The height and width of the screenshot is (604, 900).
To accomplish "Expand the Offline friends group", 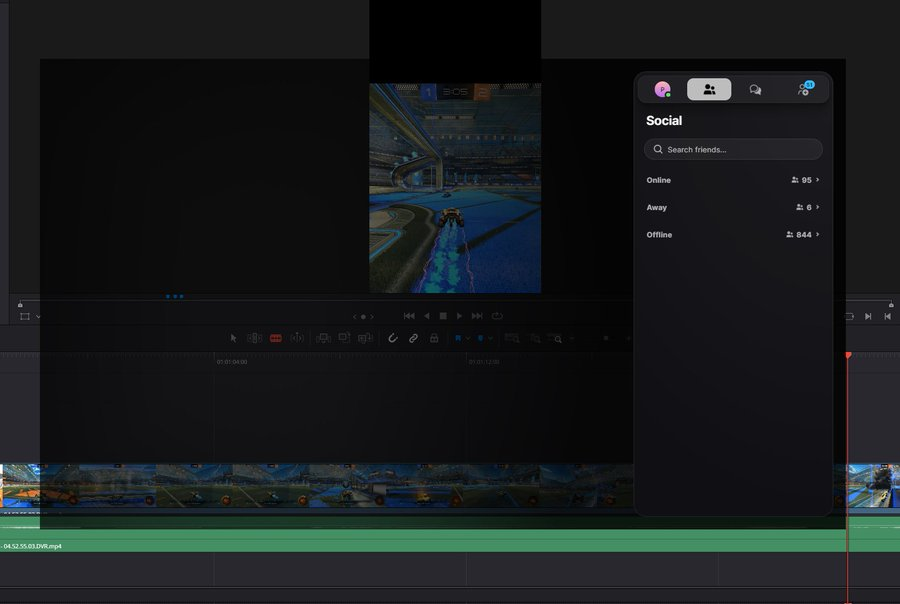I will tap(733, 235).
